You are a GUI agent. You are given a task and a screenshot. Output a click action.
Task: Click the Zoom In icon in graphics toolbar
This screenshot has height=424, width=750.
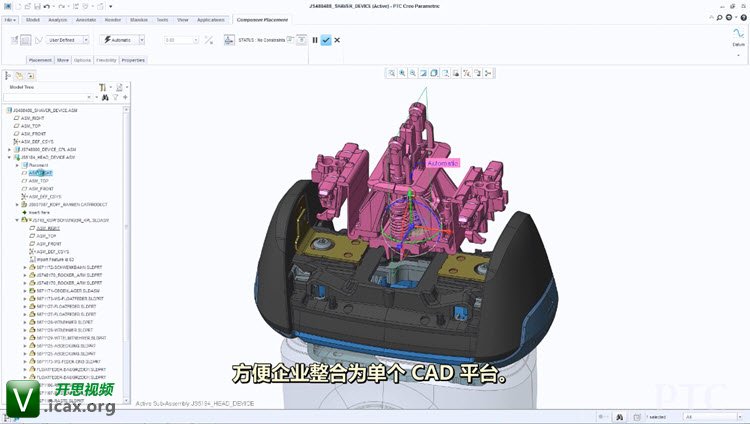coord(401,73)
